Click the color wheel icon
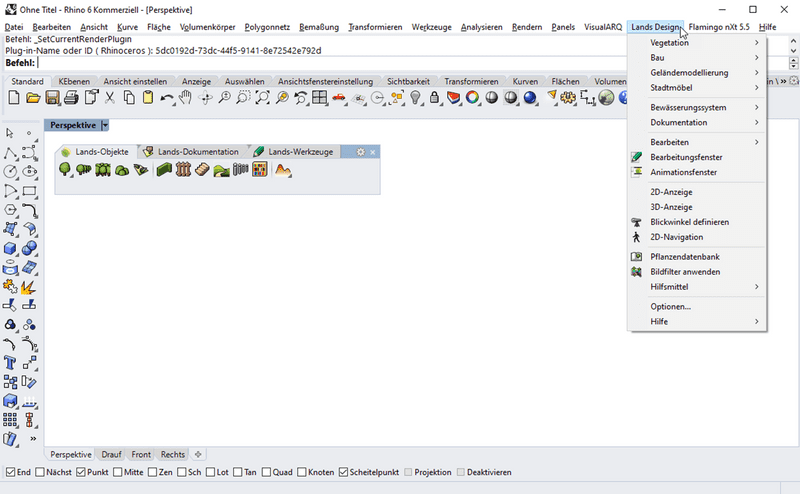The image size is (800, 494). pos(472,97)
